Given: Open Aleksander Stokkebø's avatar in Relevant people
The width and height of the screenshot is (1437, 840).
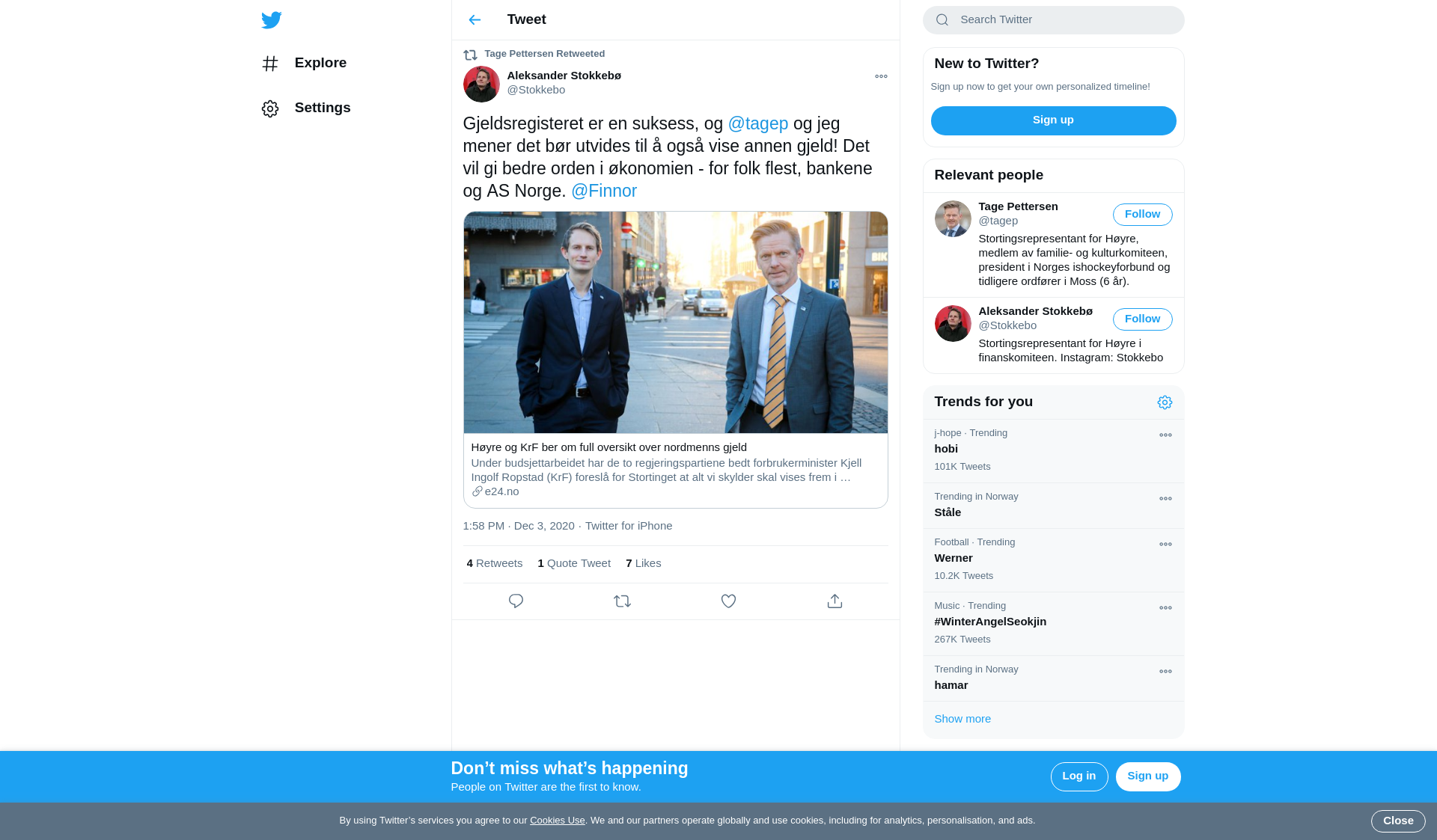Looking at the screenshot, I should (x=953, y=323).
